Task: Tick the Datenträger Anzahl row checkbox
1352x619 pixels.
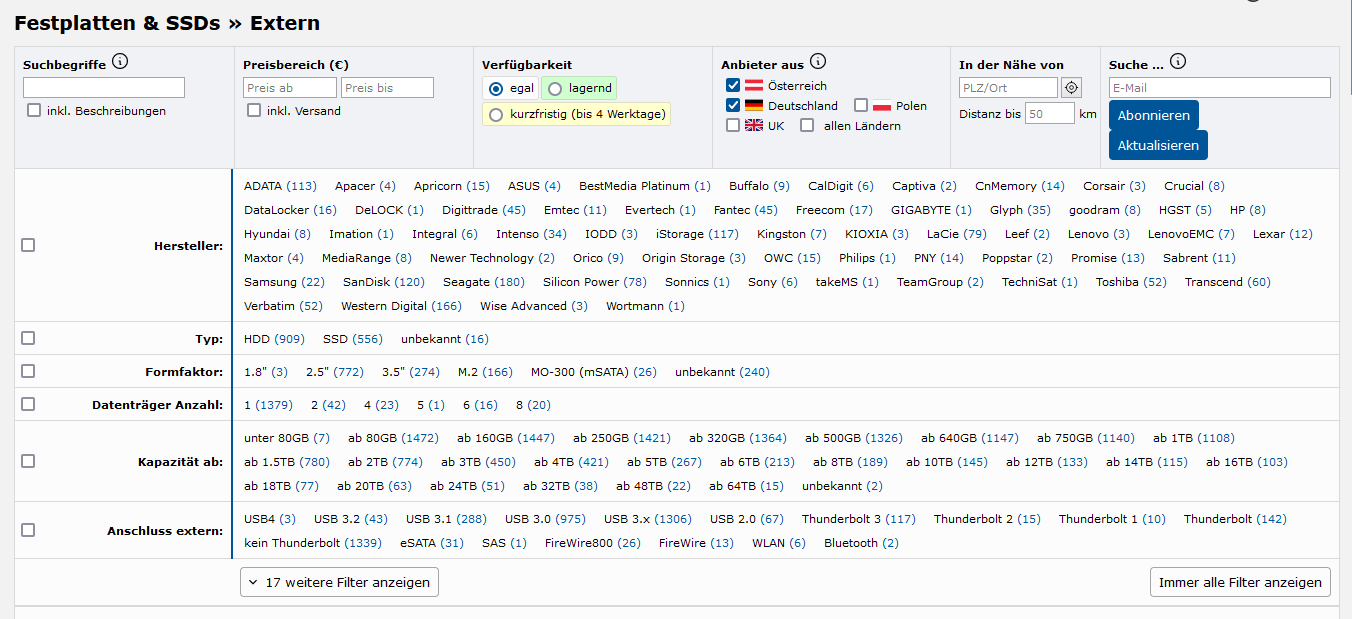Action: point(28,404)
